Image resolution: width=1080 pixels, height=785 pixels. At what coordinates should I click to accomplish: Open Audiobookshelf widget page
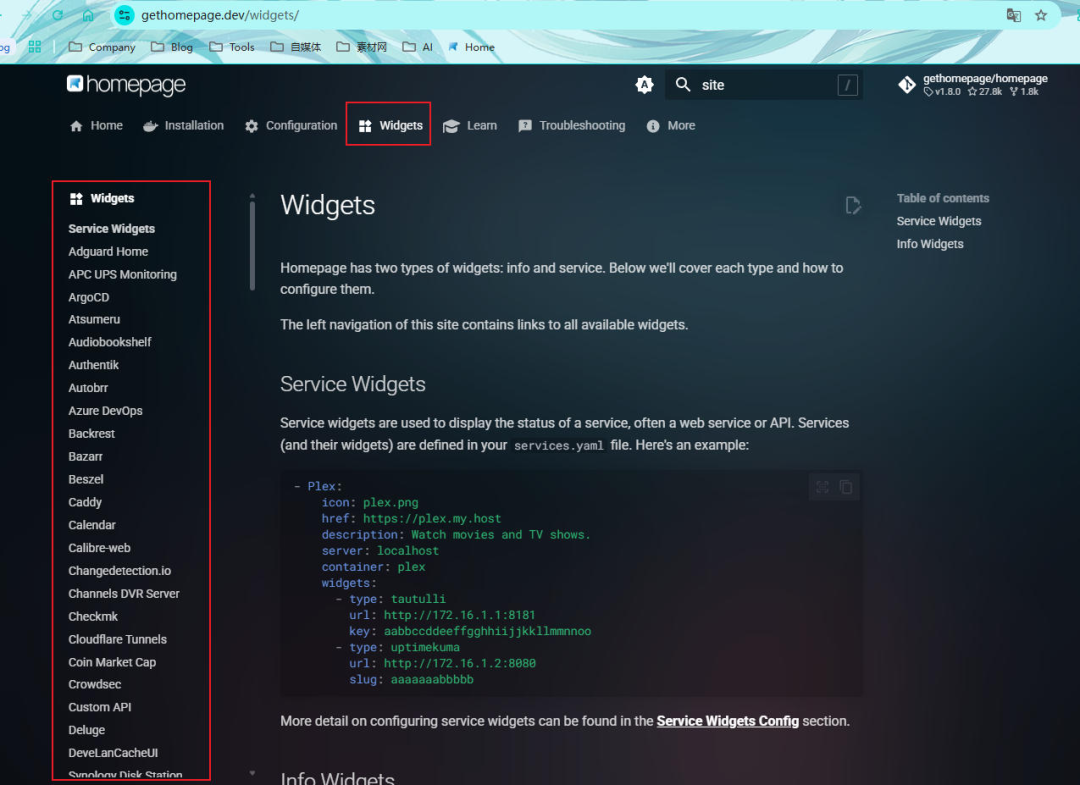coord(110,342)
